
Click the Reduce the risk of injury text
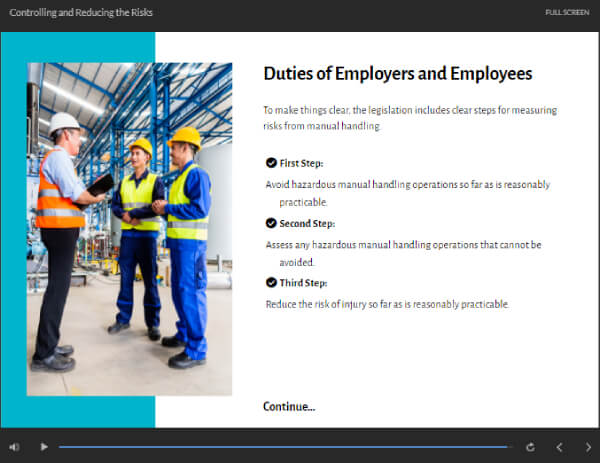click(x=387, y=304)
